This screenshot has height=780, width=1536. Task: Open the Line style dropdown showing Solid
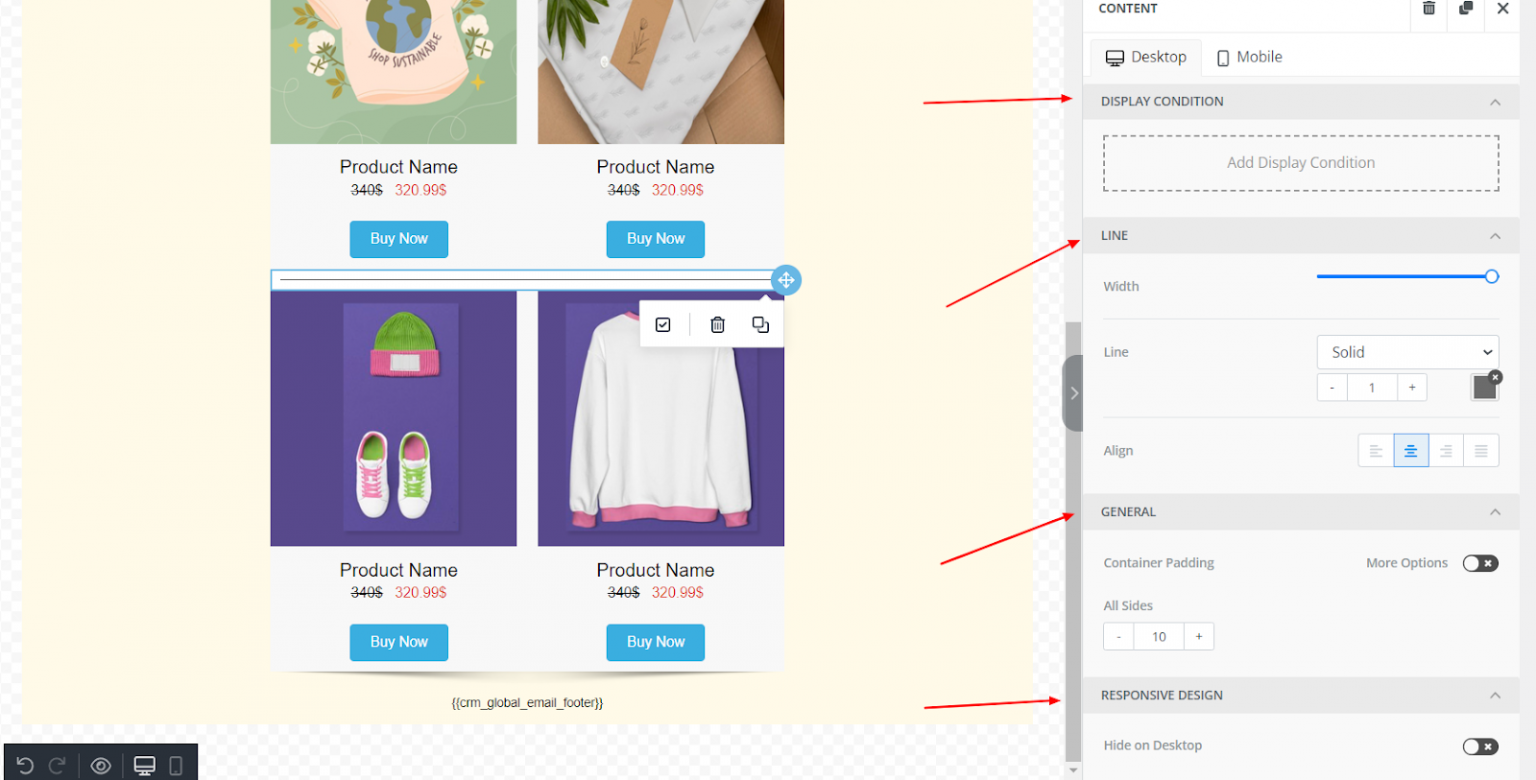1408,352
